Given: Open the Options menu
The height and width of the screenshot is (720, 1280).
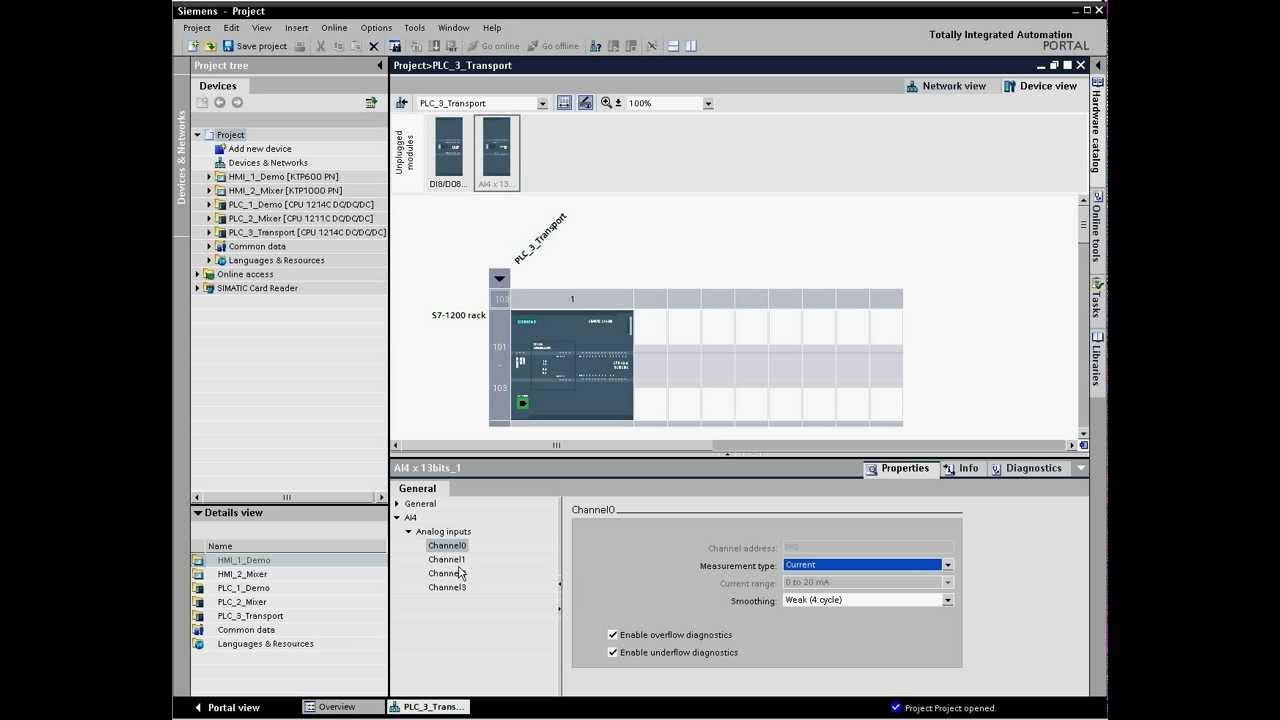Looking at the screenshot, I should [376, 28].
